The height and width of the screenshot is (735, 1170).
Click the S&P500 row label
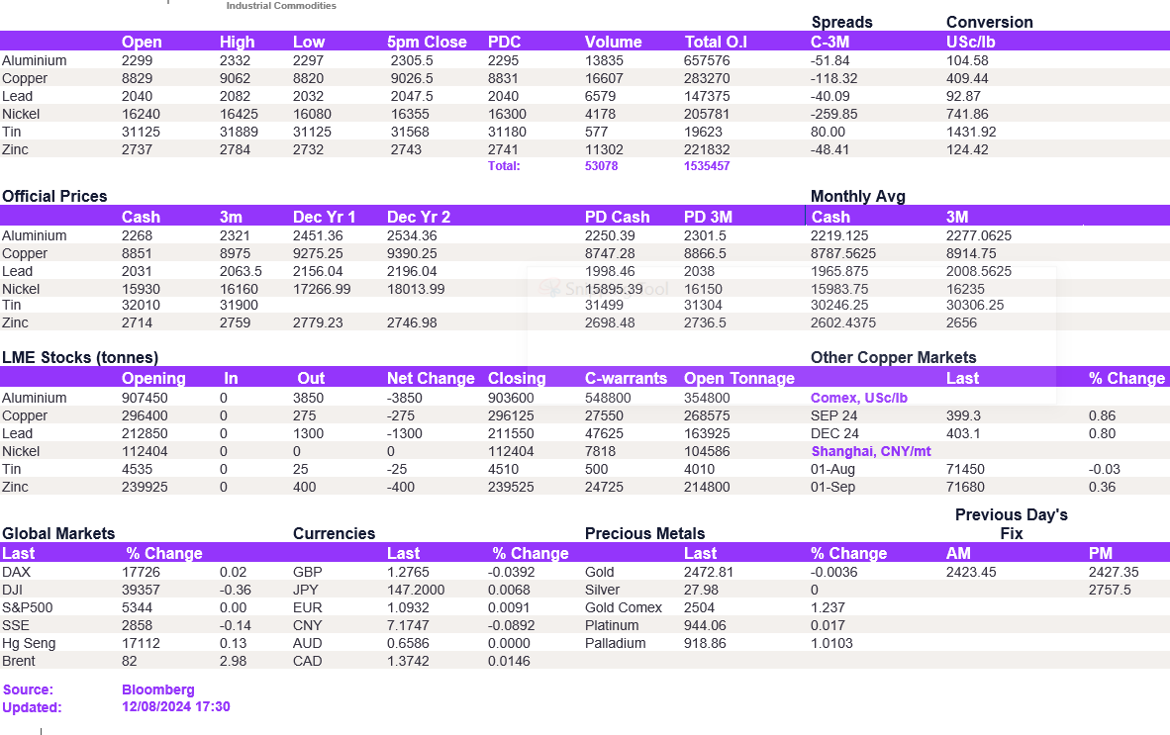coord(28,608)
